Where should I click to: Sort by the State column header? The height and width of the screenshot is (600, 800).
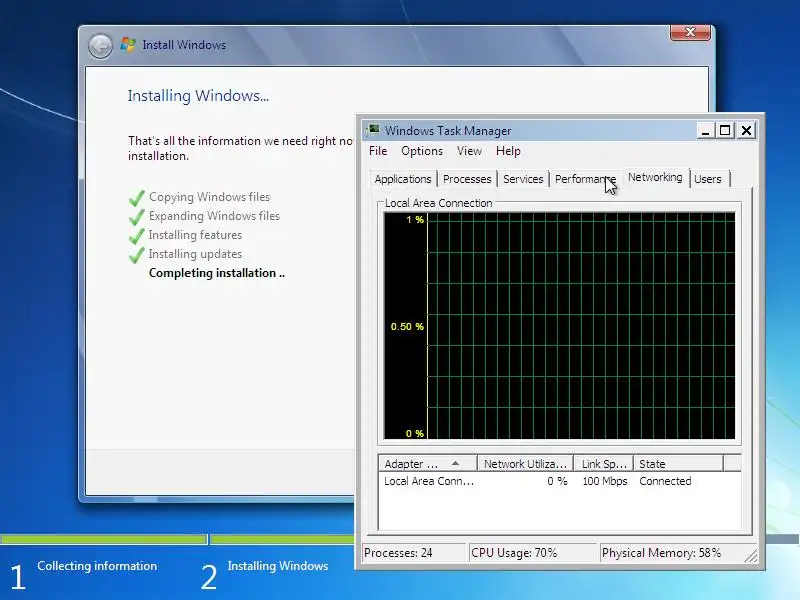click(678, 464)
